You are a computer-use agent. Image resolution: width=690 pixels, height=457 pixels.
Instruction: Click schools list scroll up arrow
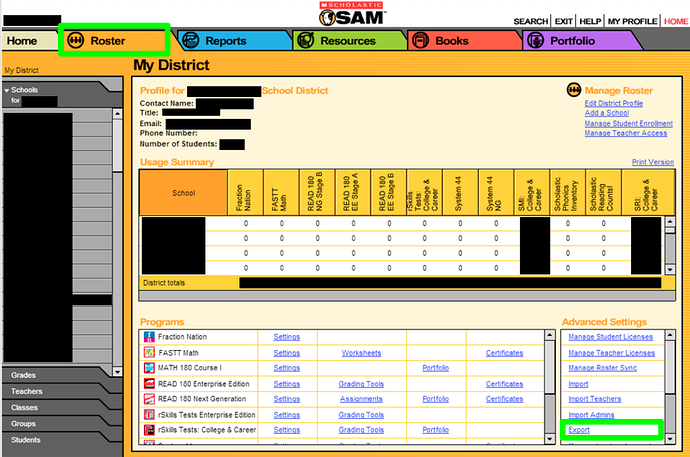click(x=117, y=113)
